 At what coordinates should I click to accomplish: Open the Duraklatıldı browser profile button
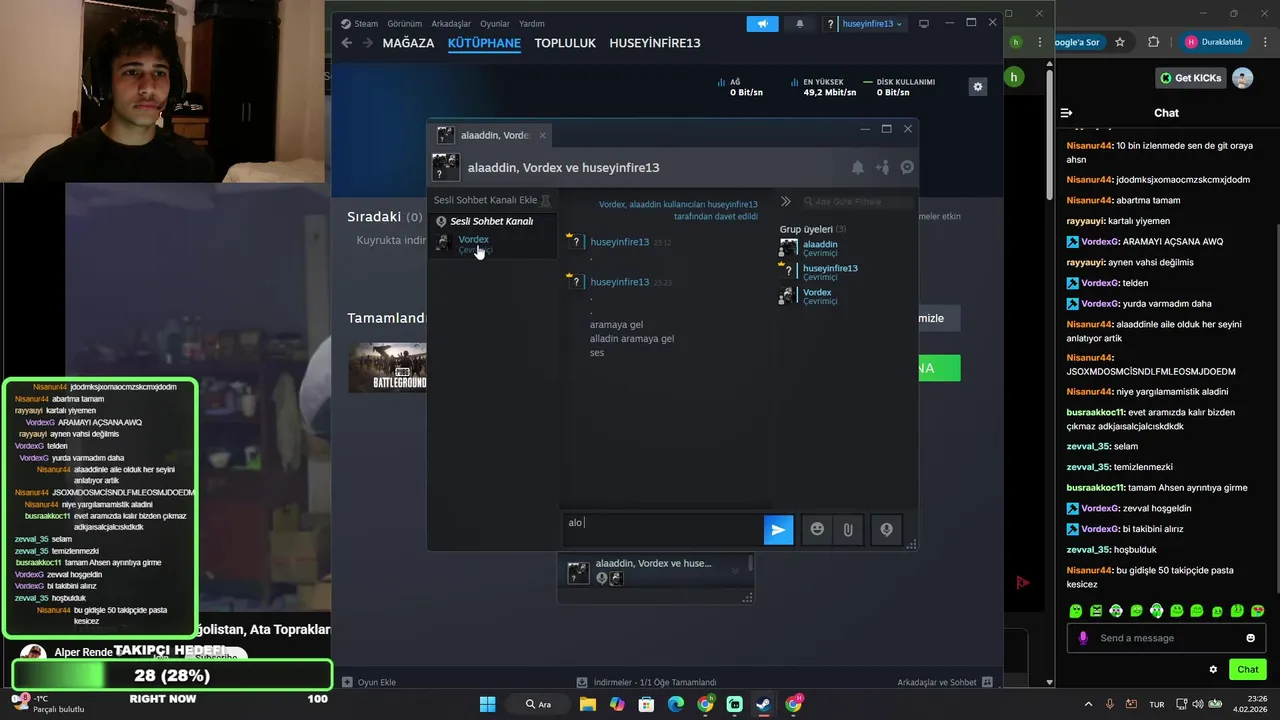pyautogui.click(x=1215, y=42)
